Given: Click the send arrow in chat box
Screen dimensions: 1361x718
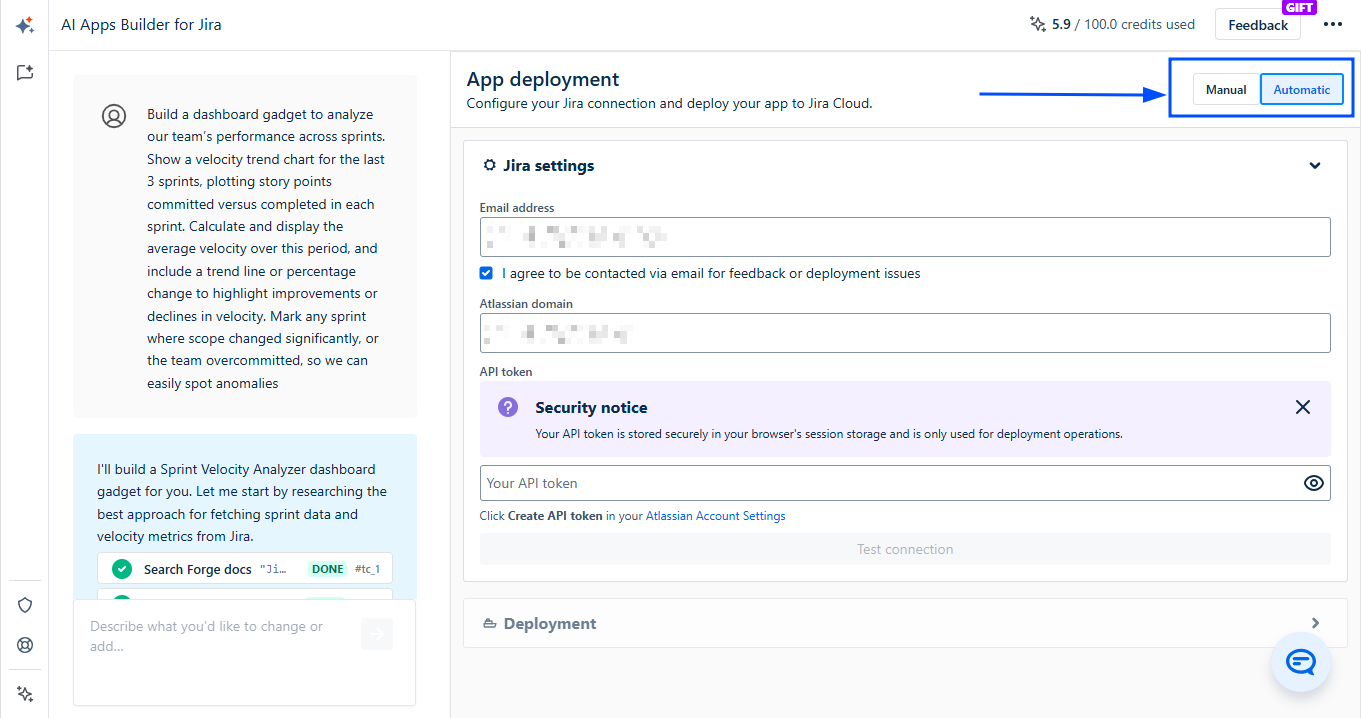Looking at the screenshot, I should click(x=377, y=634).
